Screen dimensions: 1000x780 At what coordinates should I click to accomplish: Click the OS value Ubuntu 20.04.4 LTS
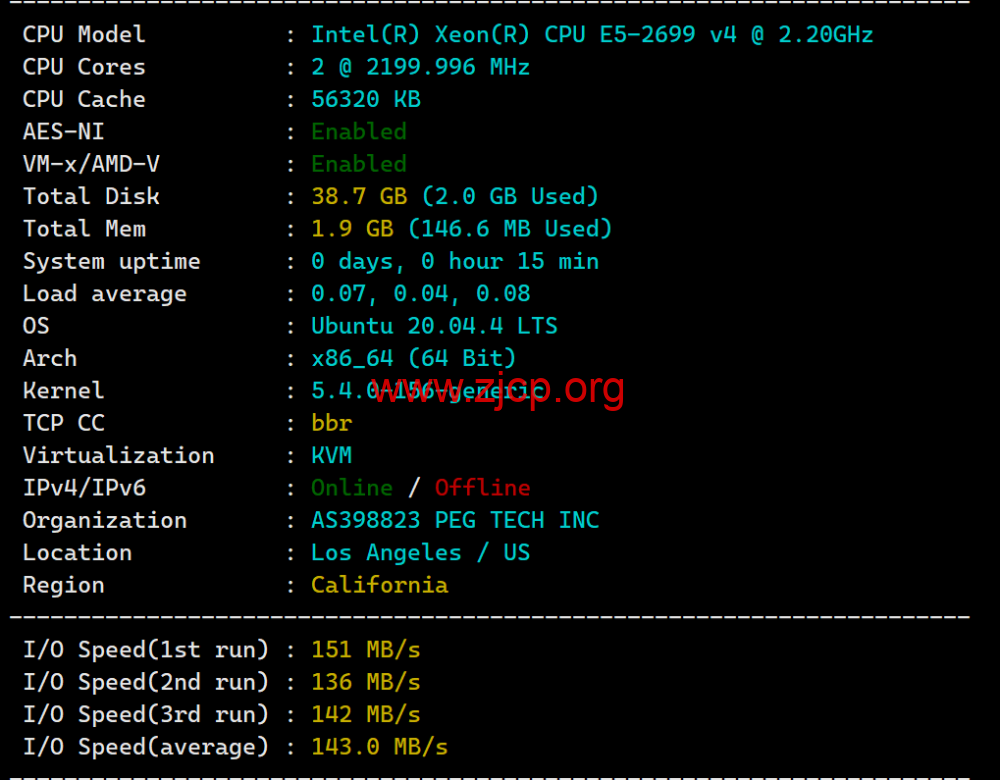(434, 326)
